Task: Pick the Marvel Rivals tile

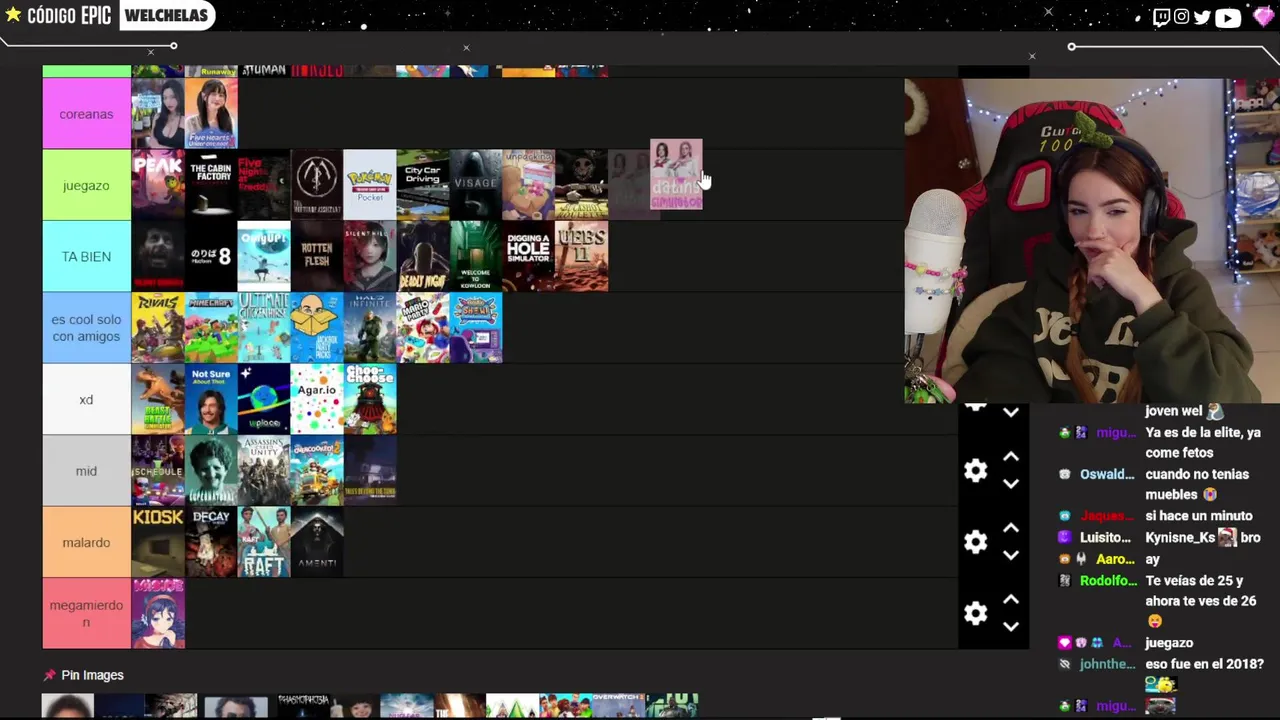Action: click(158, 328)
